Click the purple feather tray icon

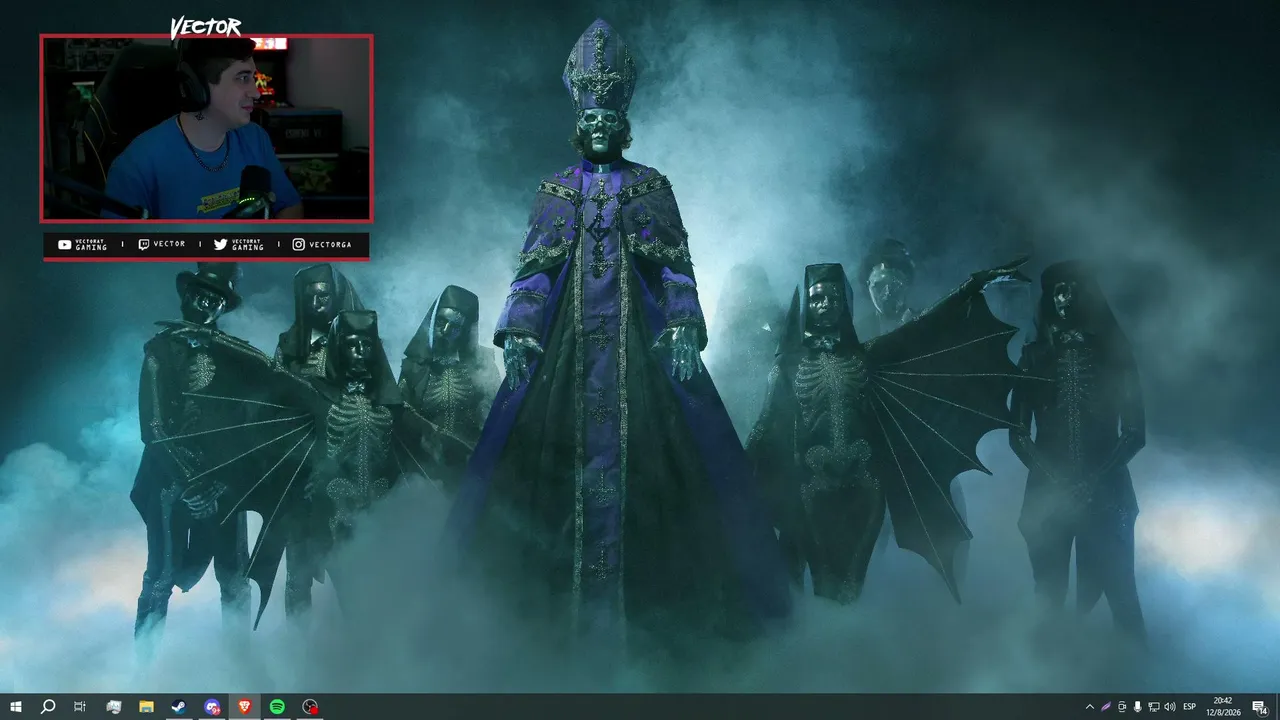(1106, 707)
